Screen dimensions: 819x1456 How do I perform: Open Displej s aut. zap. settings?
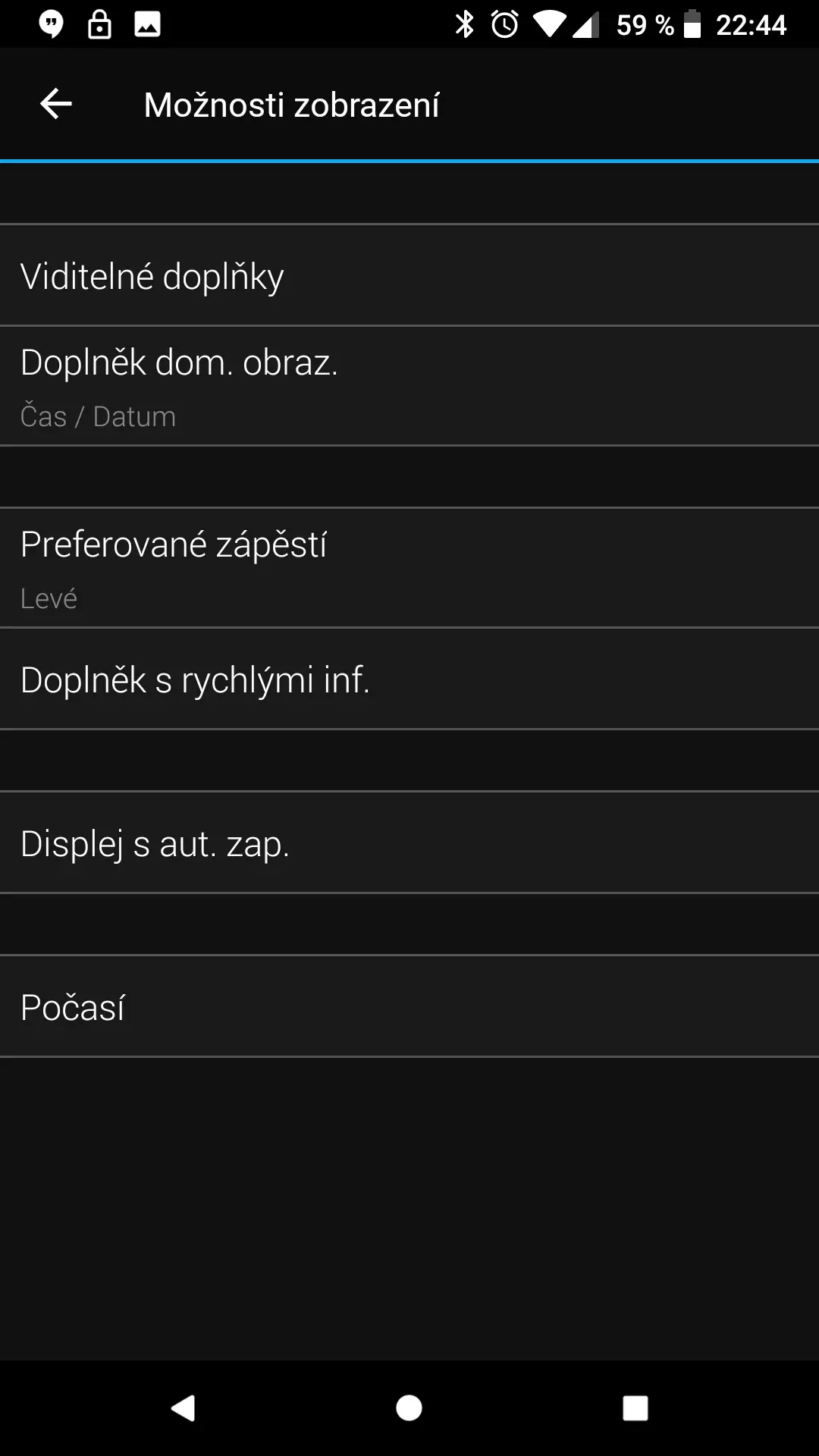click(409, 843)
